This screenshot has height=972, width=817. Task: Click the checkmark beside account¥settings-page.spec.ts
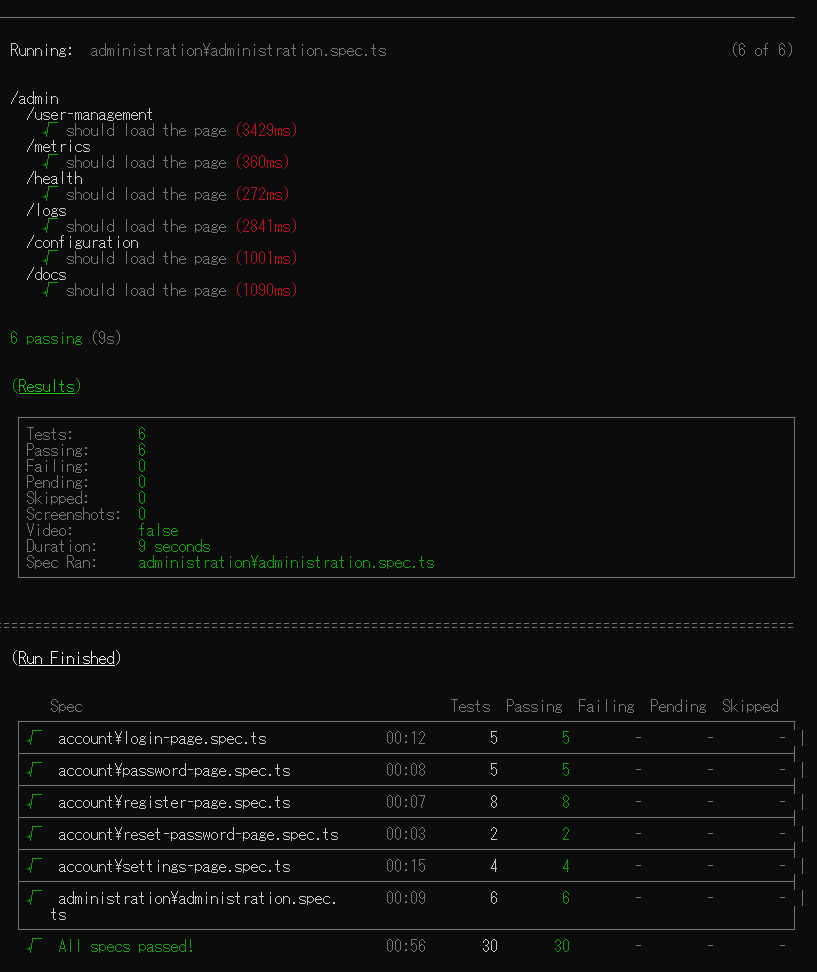click(x=35, y=866)
